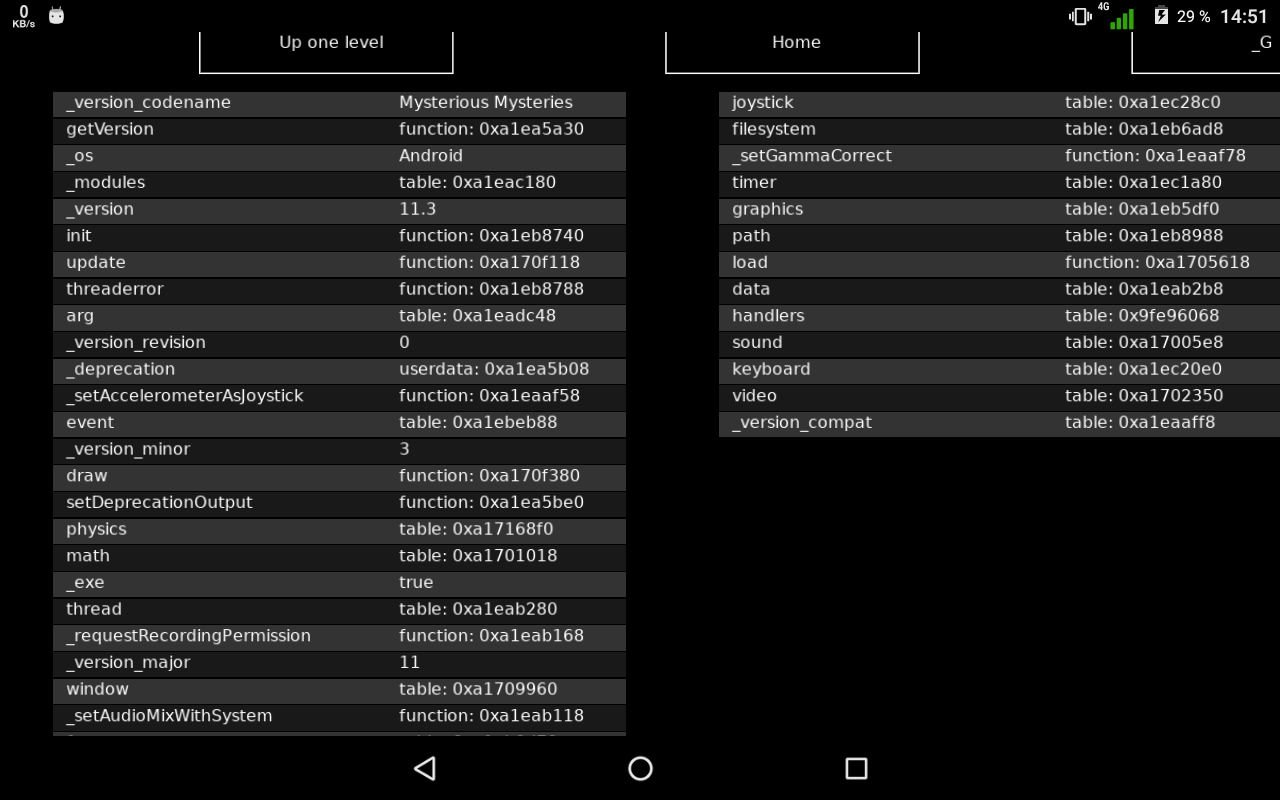1280x800 pixels.
Task: Tap the Android recent apps square icon
Action: click(x=856, y=768)
